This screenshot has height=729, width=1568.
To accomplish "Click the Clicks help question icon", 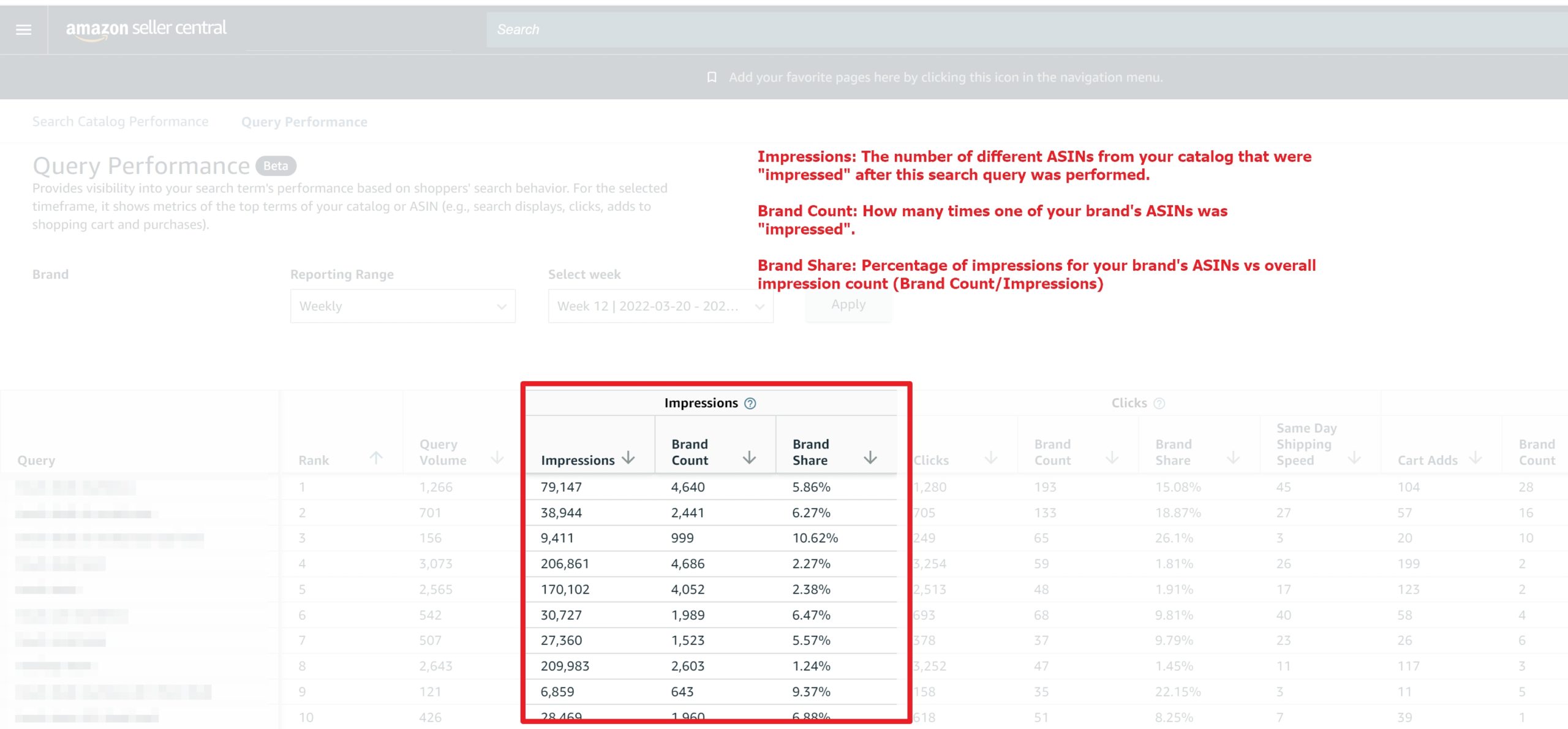I will pyautogui.click(x=1159, y=403).
